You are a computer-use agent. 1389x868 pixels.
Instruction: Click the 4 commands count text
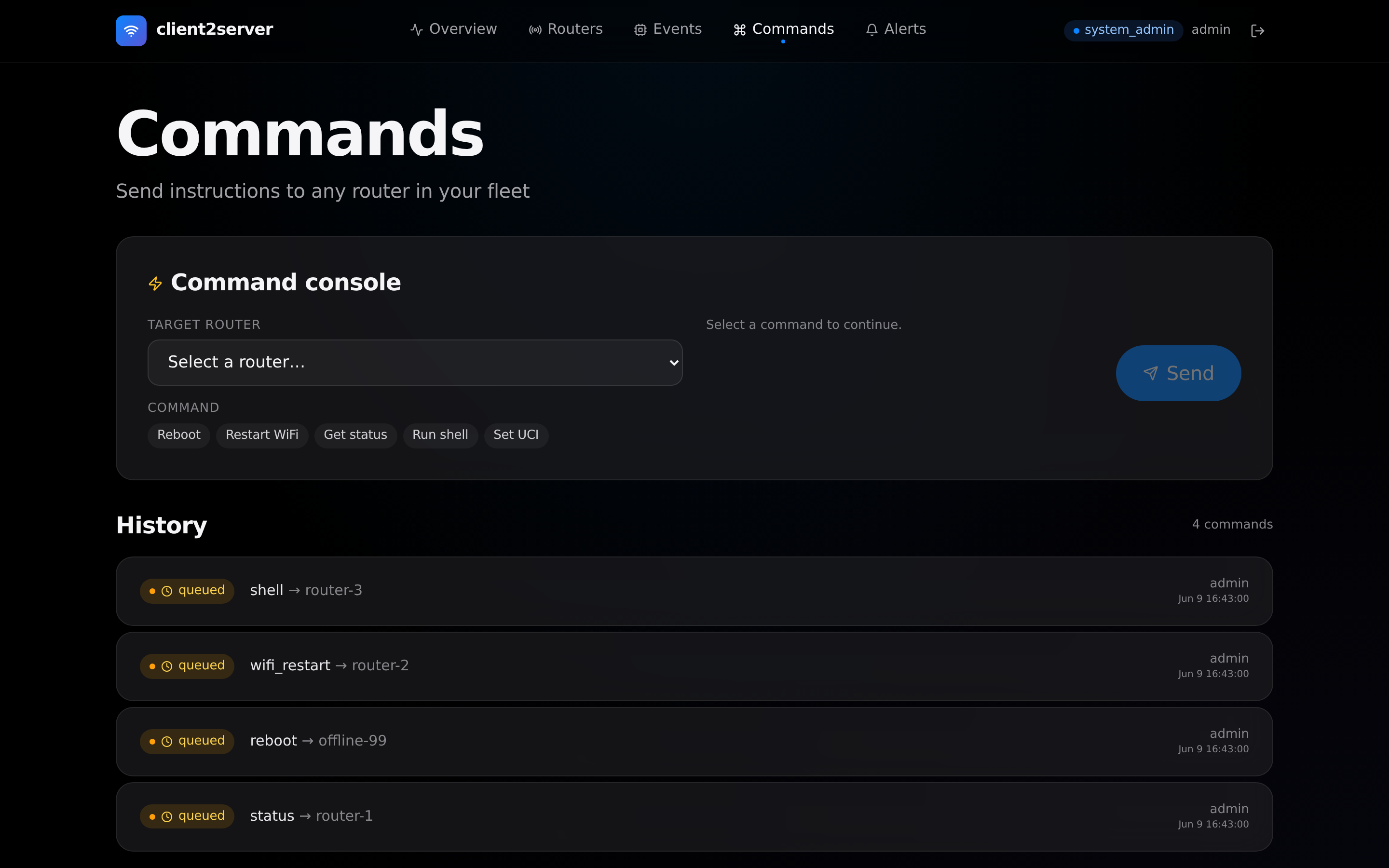[x=1232, y=525]
